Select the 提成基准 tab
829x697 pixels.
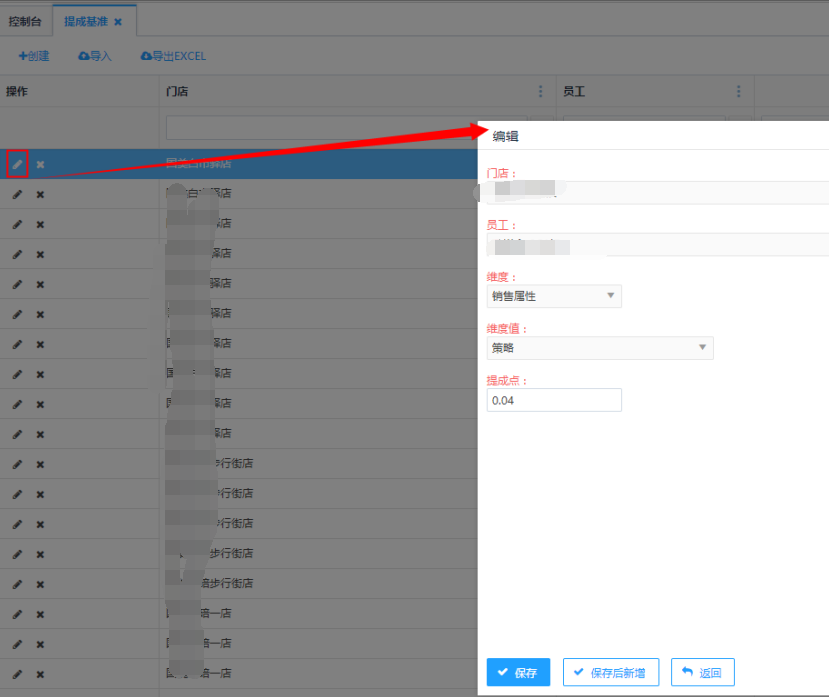85,21
